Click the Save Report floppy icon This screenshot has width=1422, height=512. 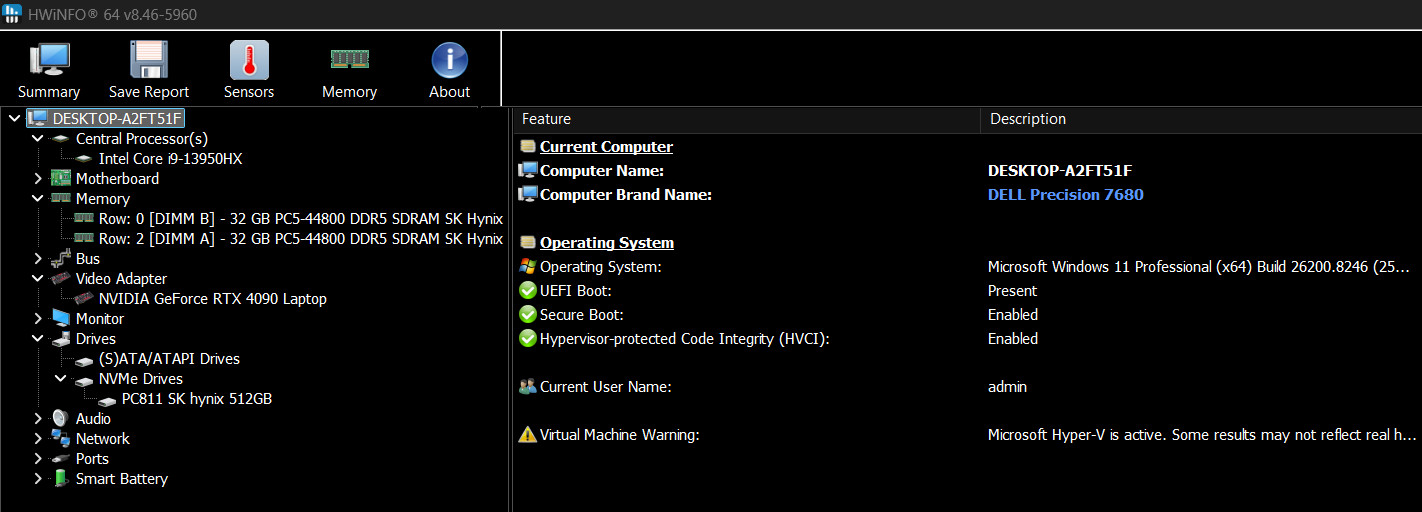(x=149, y=60)
